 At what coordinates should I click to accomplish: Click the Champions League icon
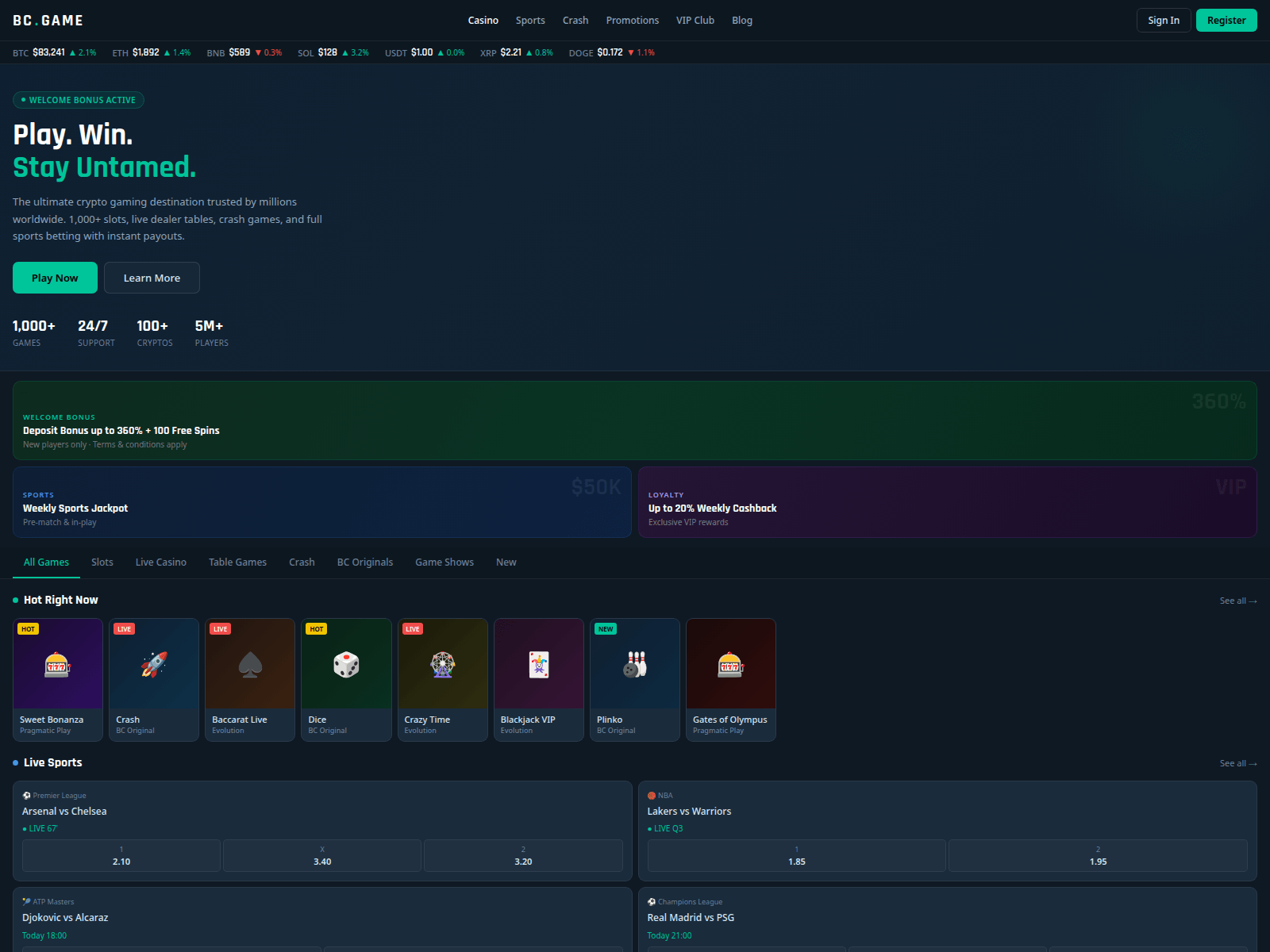(x=652, y=901)
